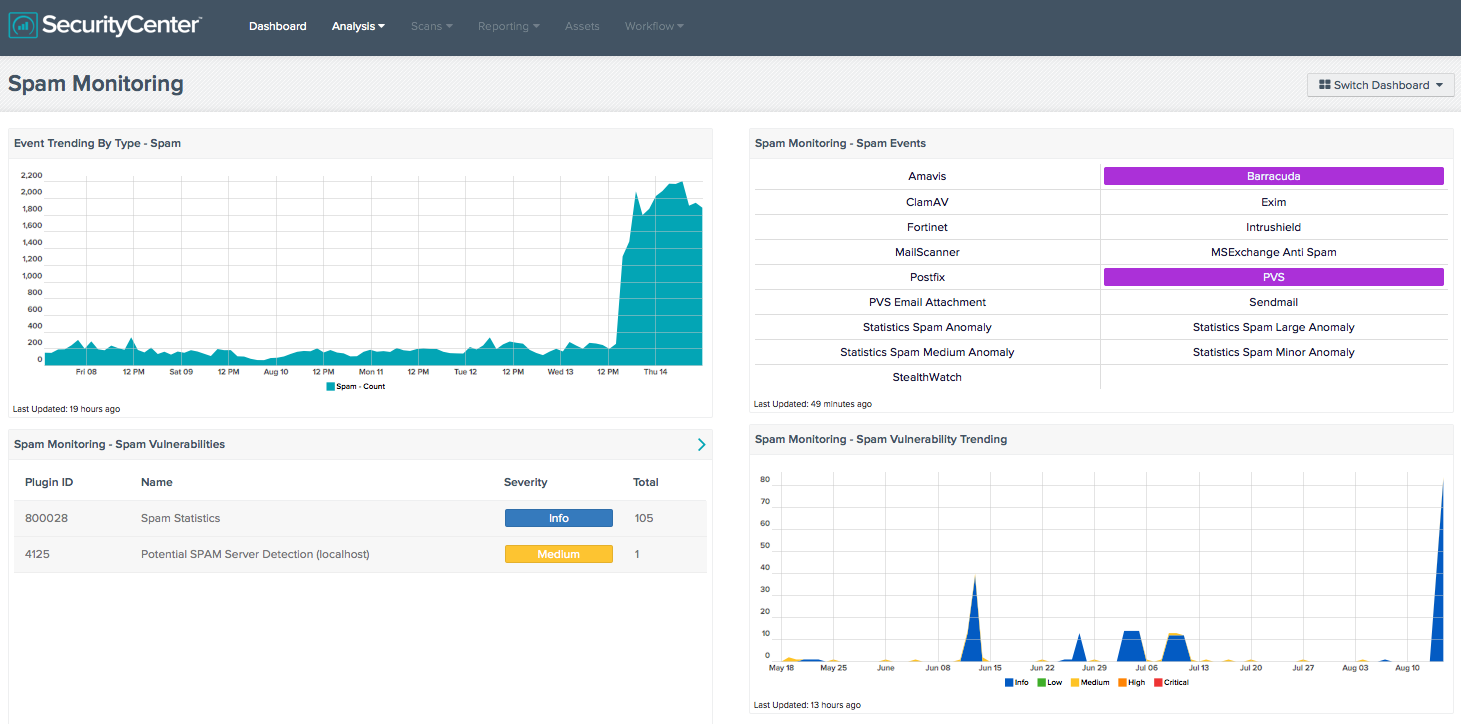
Task: Select the Postfix event cell
Action: coord(927,277)
